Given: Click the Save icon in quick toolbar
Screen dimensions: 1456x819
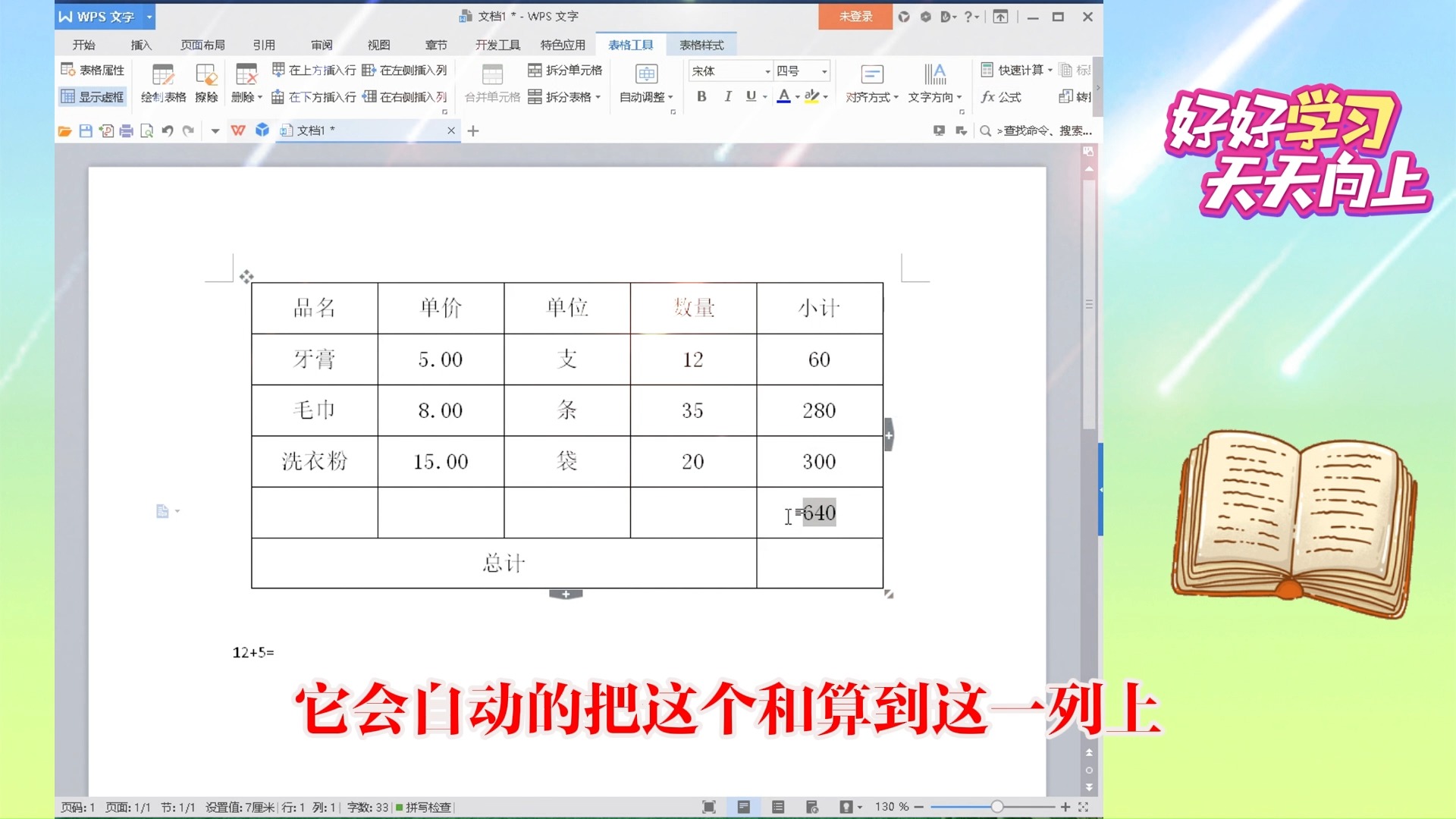Looking at the screenshot, I should 86,130.
